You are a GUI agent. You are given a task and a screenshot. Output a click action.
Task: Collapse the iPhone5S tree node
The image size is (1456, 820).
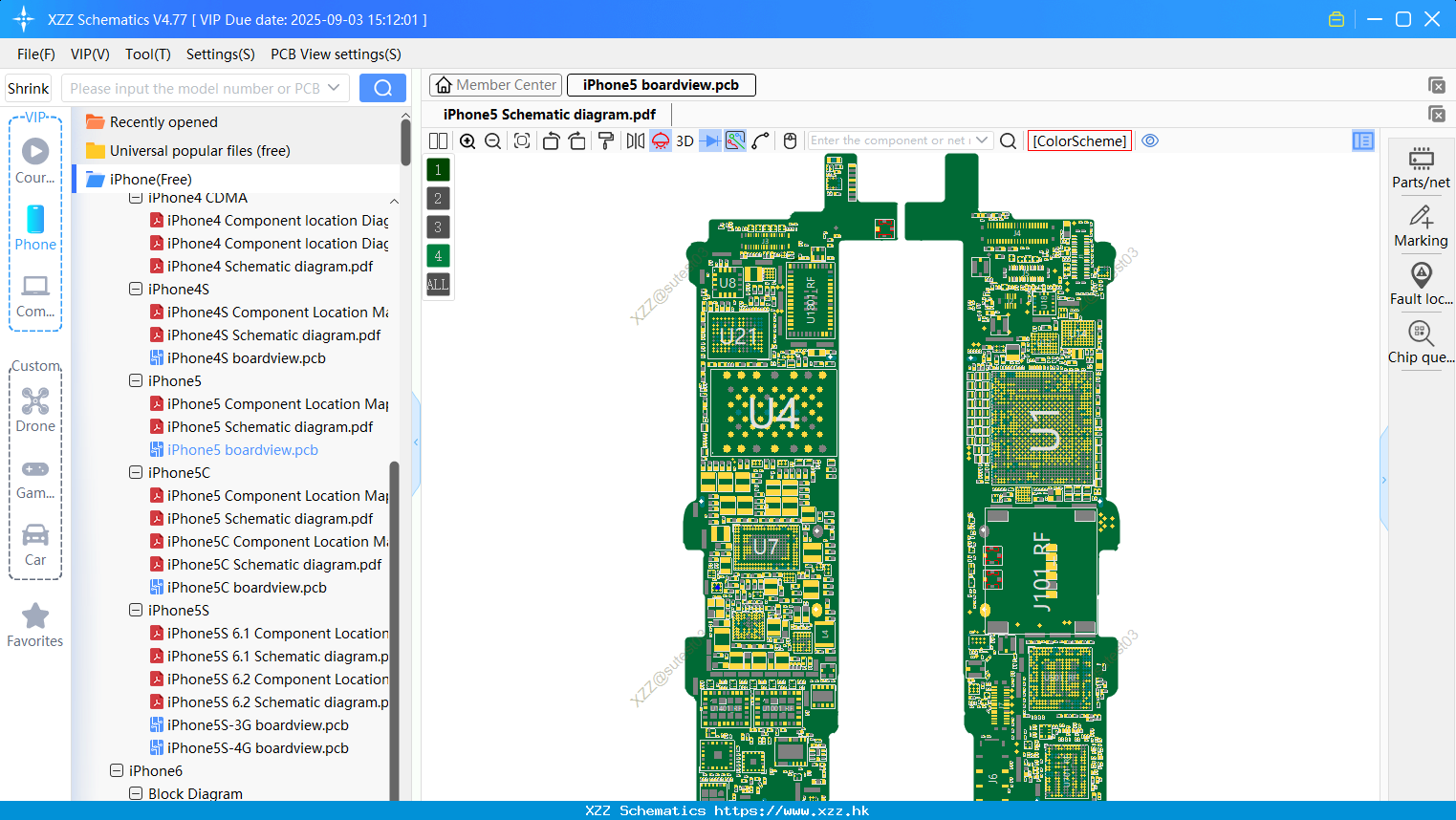coord(136,610)
